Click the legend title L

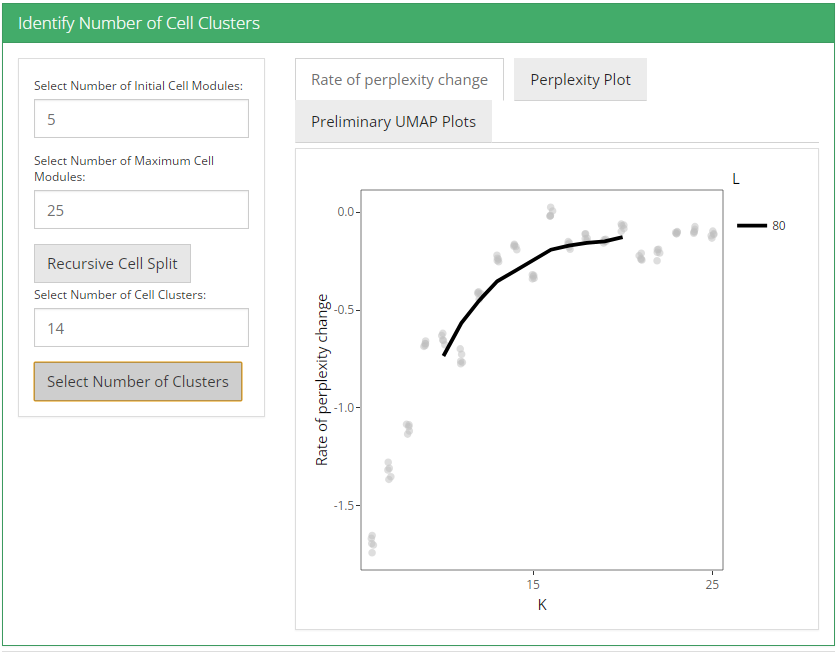tap(736, 179)
